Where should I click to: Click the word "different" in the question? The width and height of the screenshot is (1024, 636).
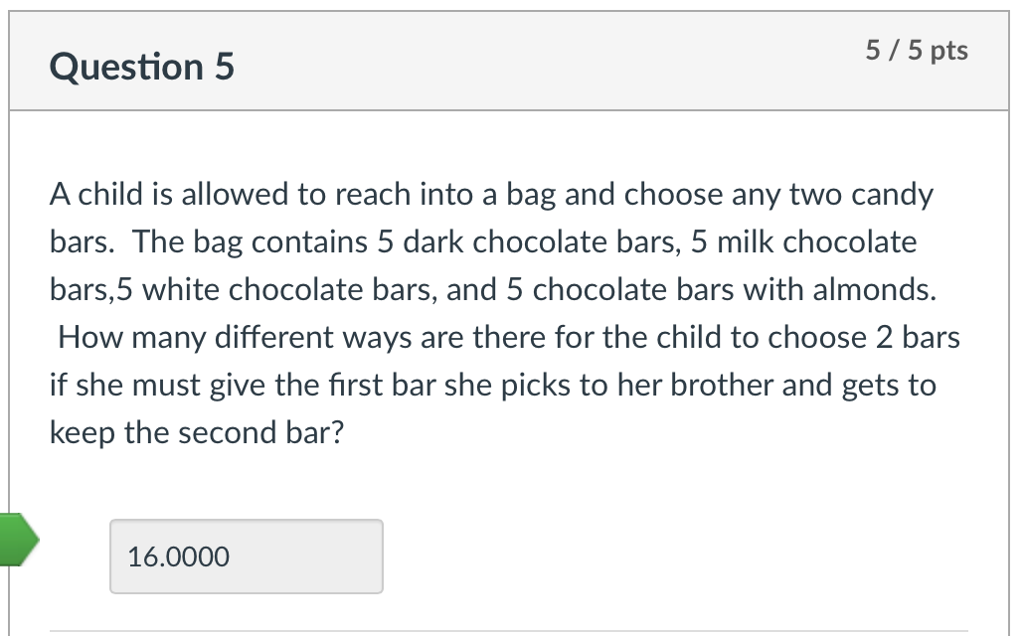[x=282, y=338]
